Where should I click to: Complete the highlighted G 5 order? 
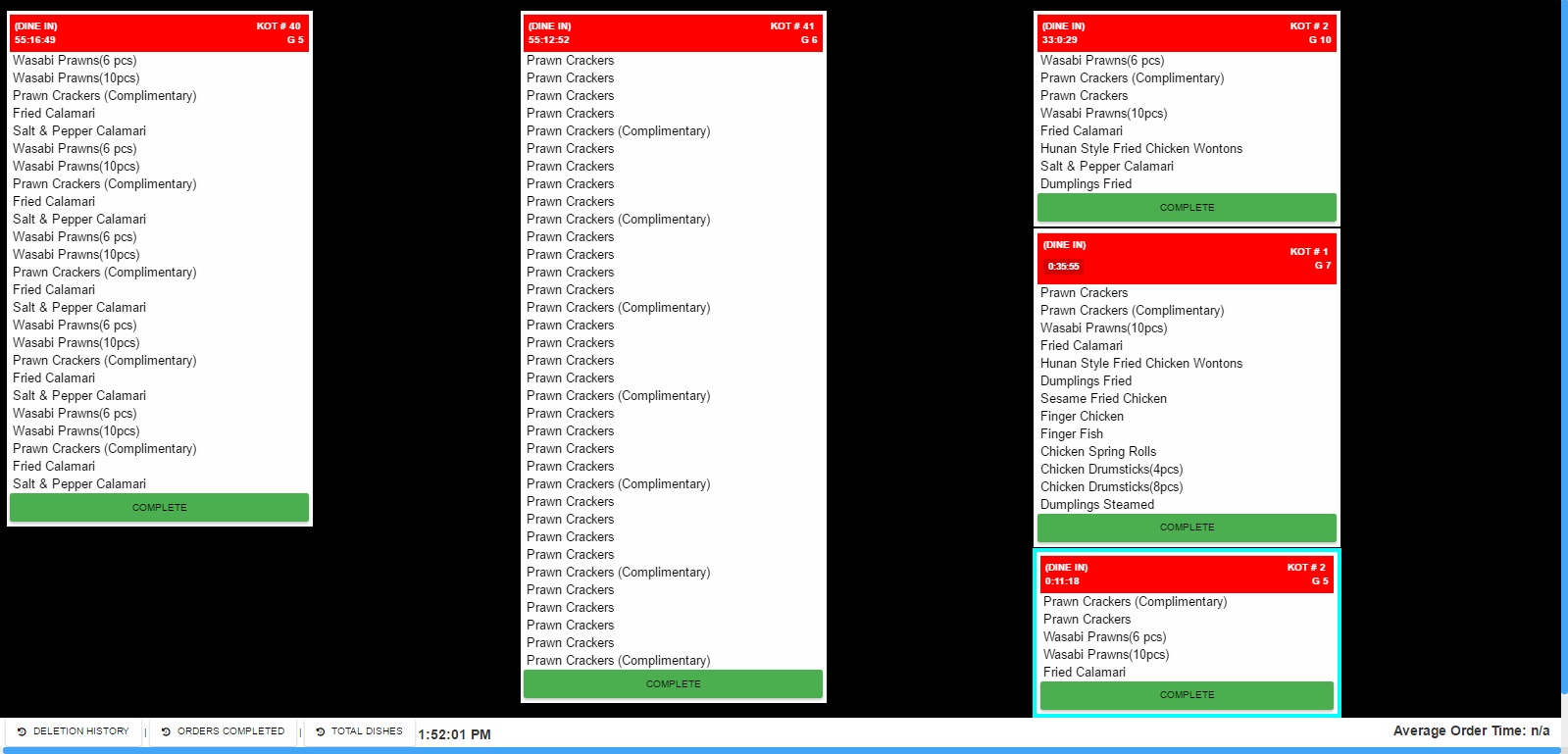[x=1187, y=695]
